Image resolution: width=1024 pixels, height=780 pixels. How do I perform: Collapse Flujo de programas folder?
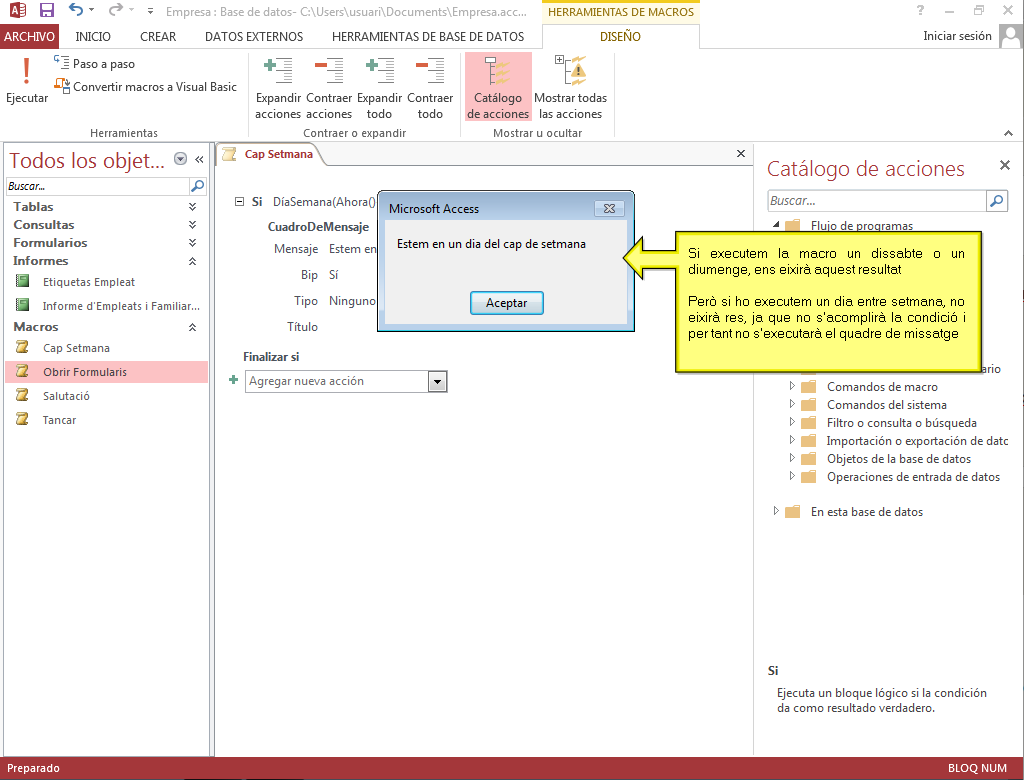click(776, 225)
